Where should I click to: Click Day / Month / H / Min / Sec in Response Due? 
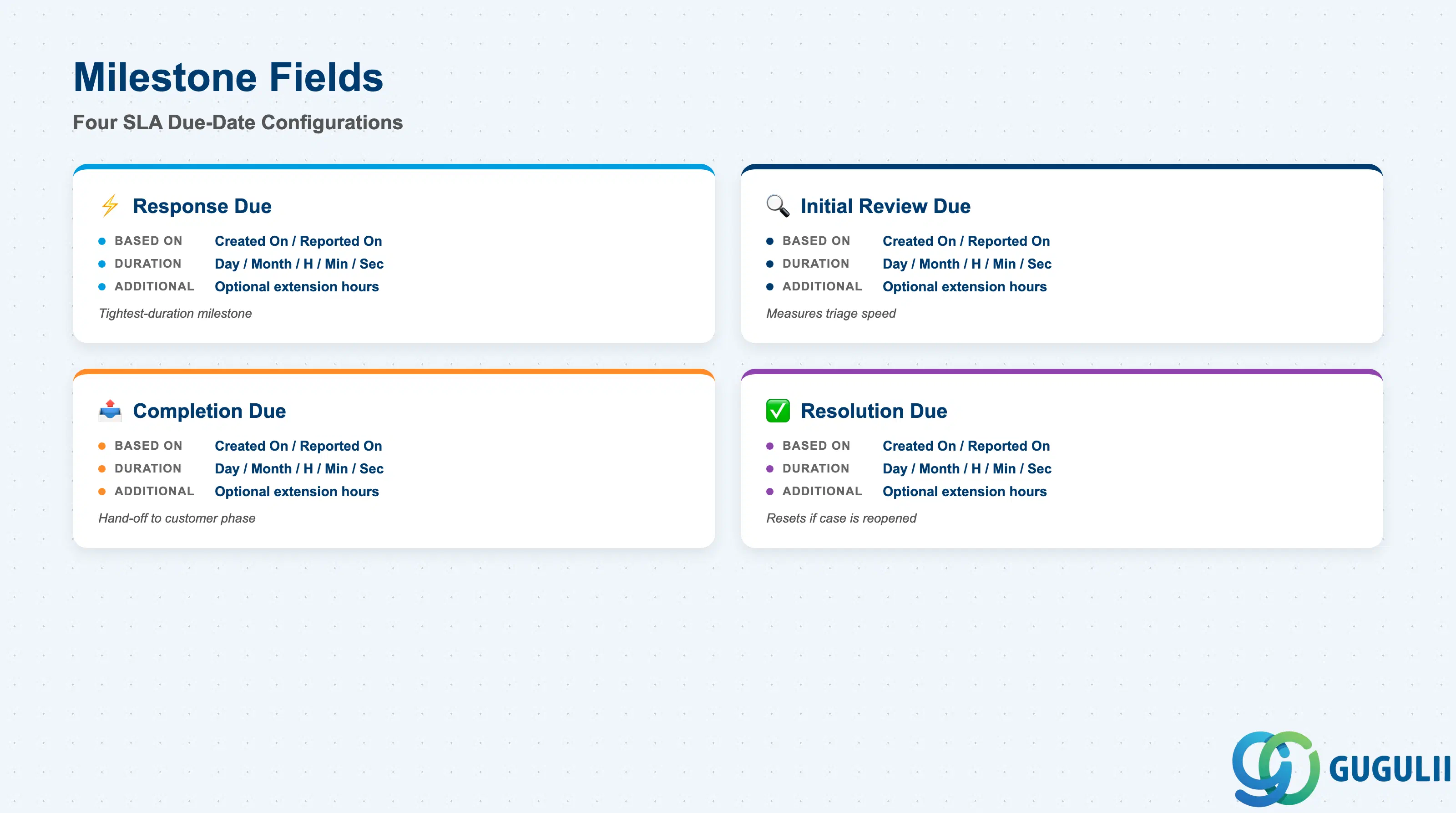(x=299, y=264)
